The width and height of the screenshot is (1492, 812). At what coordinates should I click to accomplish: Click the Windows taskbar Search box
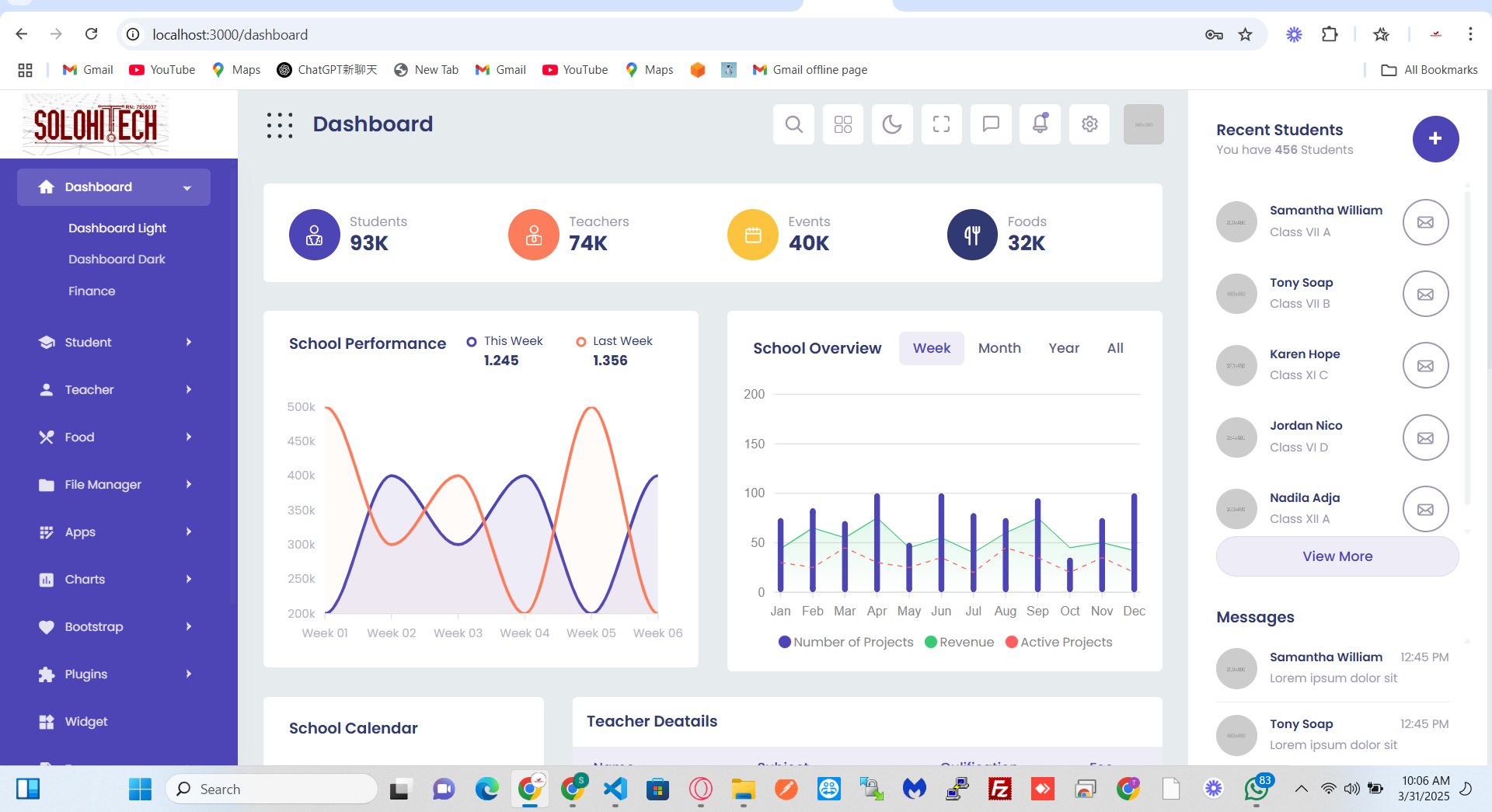tap(272, 789)
